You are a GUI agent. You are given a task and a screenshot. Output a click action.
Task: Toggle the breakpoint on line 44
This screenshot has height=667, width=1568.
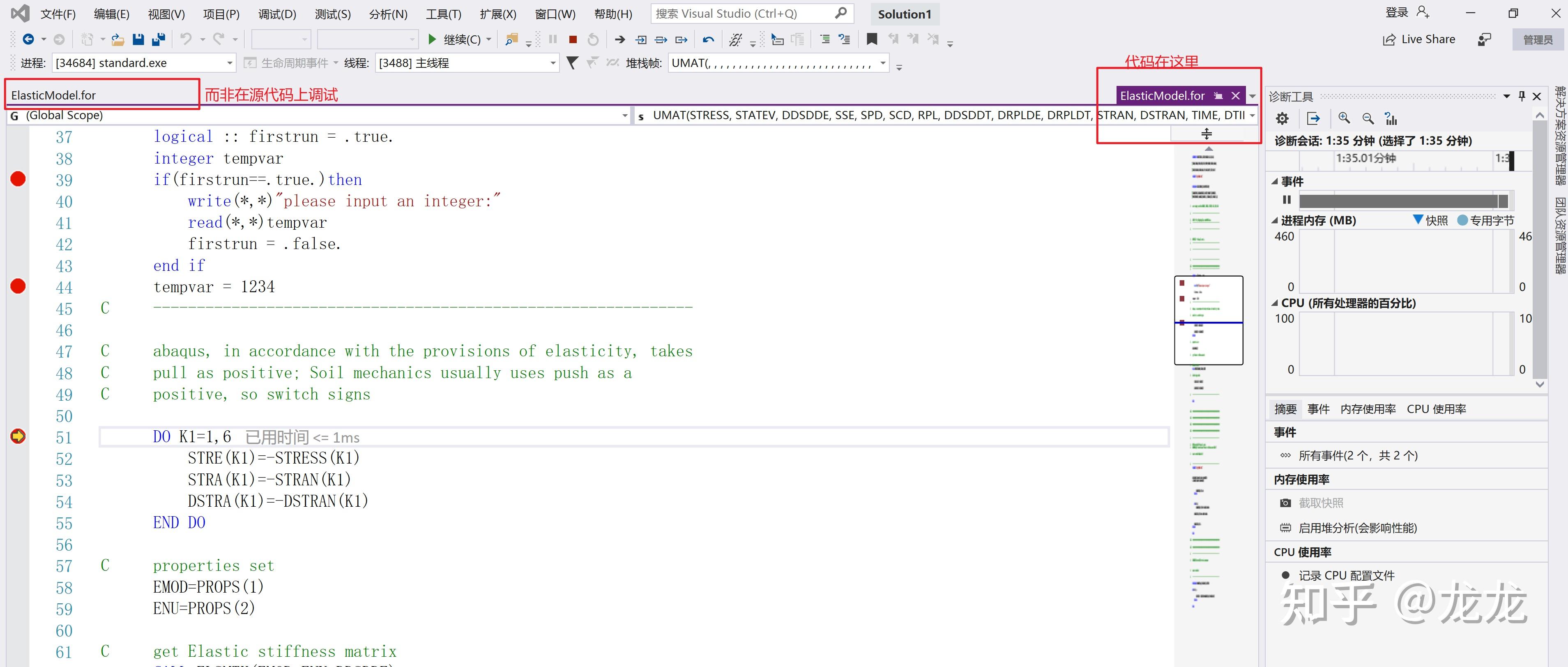[18, 286]
